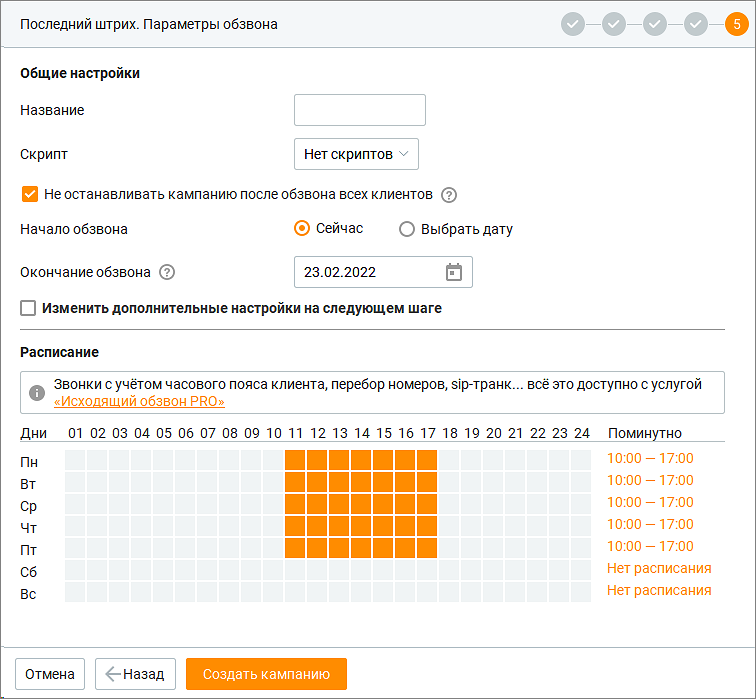756x699 pixels.
Task: Click the second completed step checkmark
Action: coord(614,24)
